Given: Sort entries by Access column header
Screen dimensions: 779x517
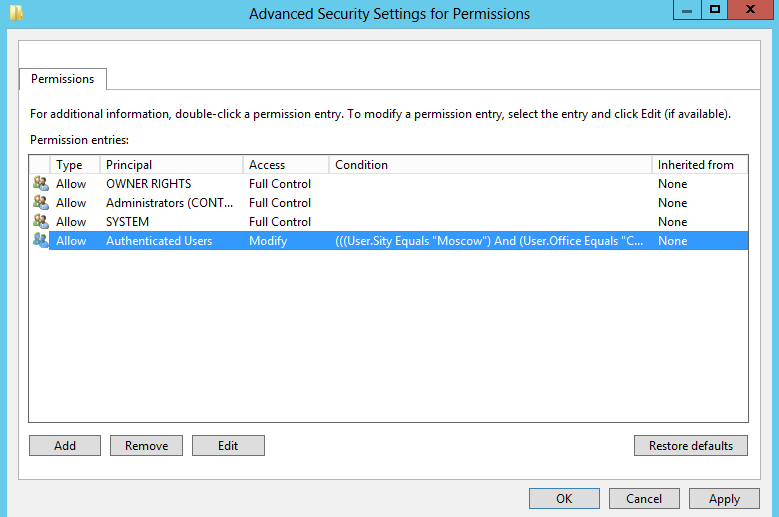Looking at the screenshot, I should coord(286,164).
